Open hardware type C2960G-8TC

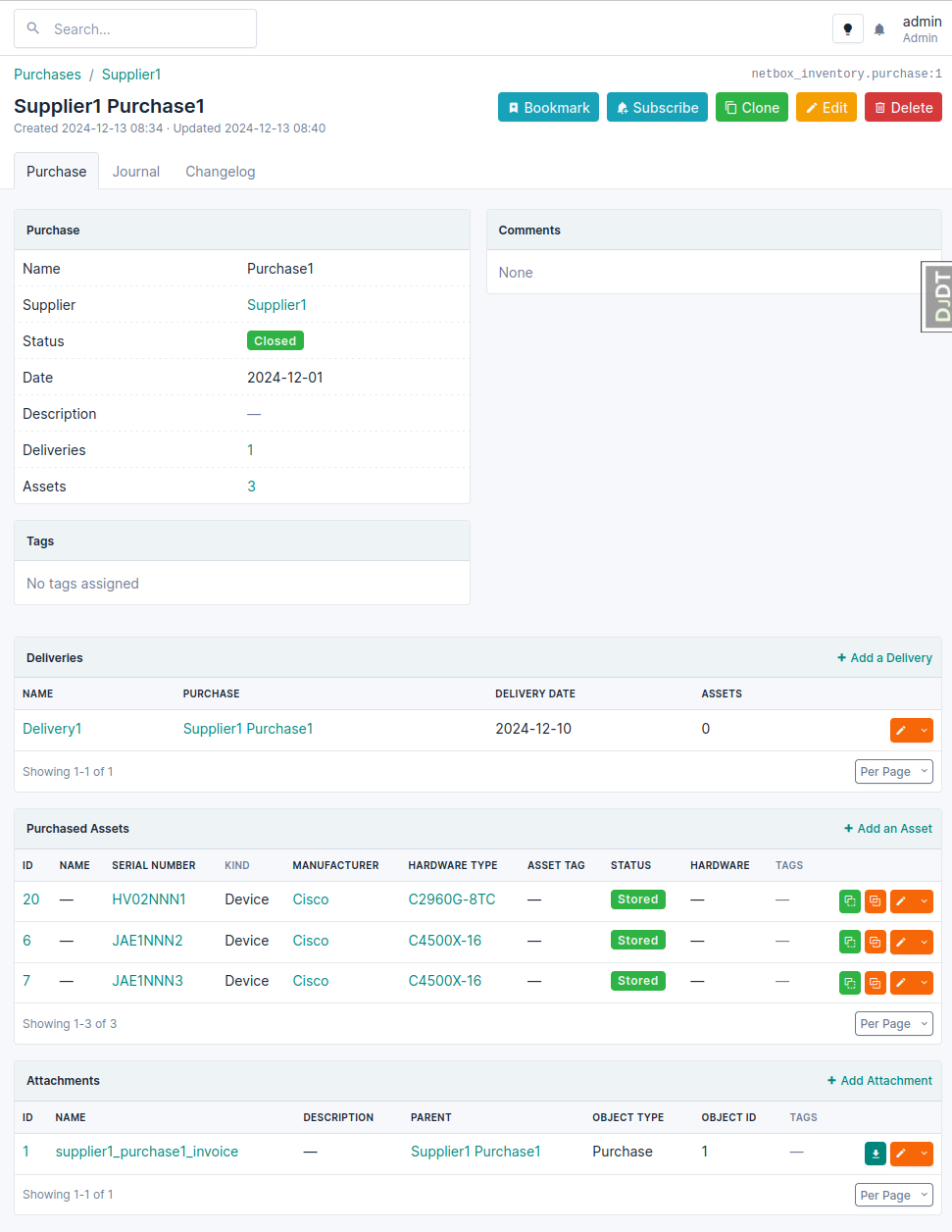click(x=452, y=899)
